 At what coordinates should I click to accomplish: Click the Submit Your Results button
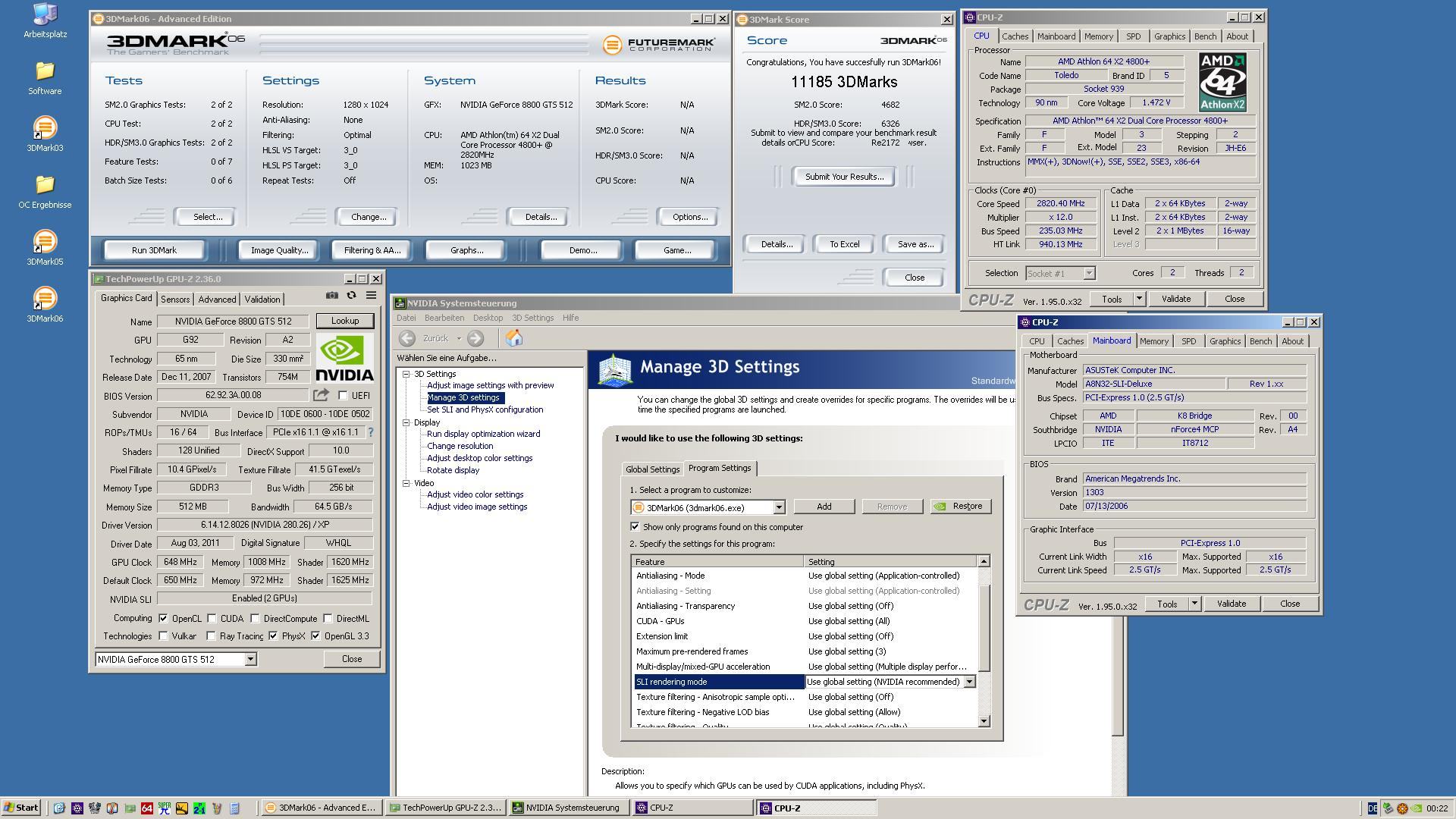(844, 177)
